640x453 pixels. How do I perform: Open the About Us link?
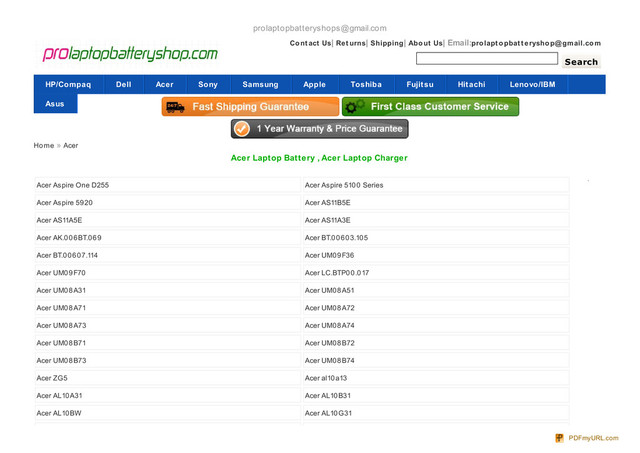pos(425,43)
